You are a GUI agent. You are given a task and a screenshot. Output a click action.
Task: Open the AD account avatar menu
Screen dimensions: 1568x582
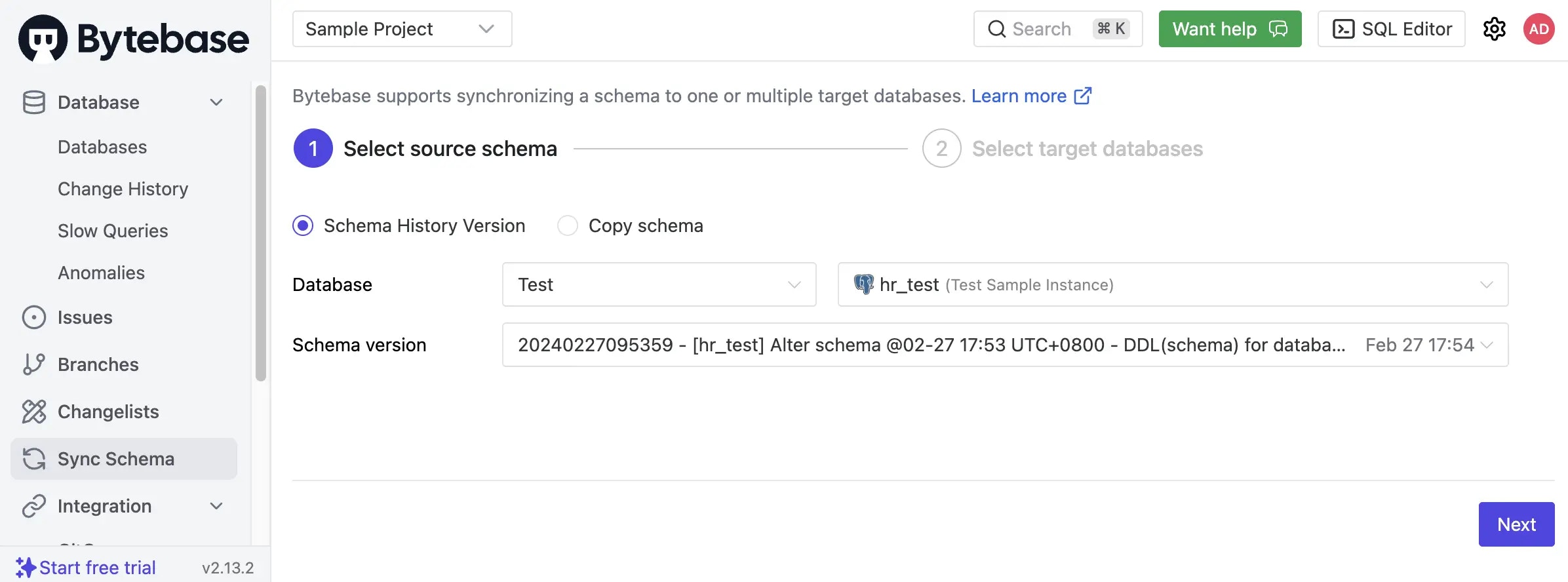1539,29
